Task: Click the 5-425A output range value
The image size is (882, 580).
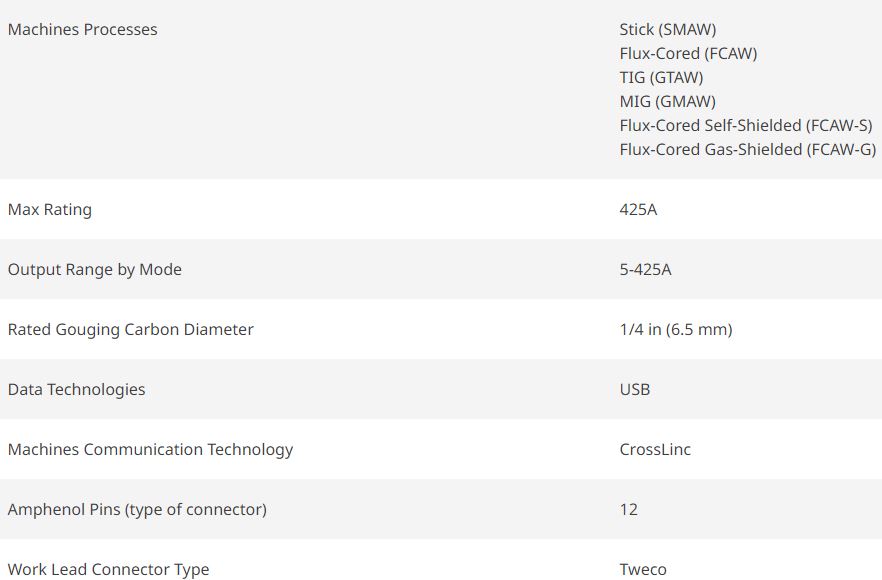Action: coord(645,270)
